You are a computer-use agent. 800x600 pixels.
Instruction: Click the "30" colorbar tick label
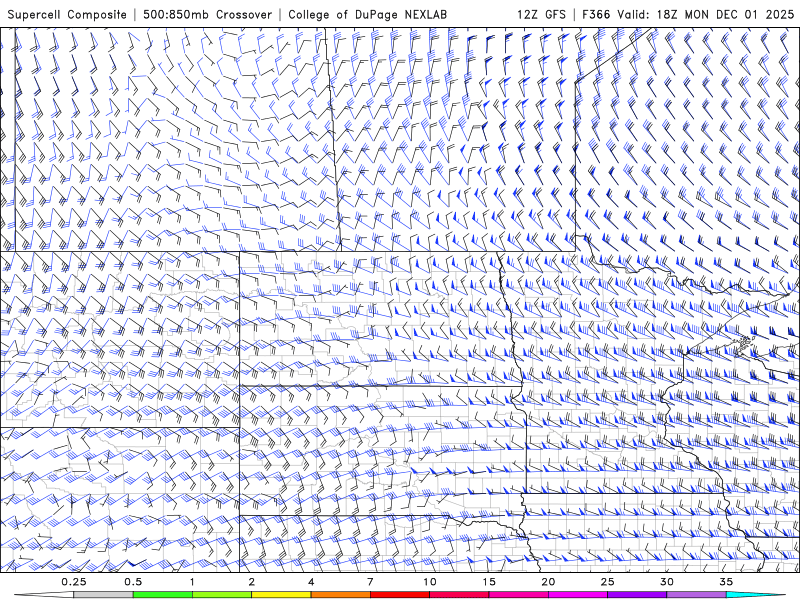(x=666, y=582)
